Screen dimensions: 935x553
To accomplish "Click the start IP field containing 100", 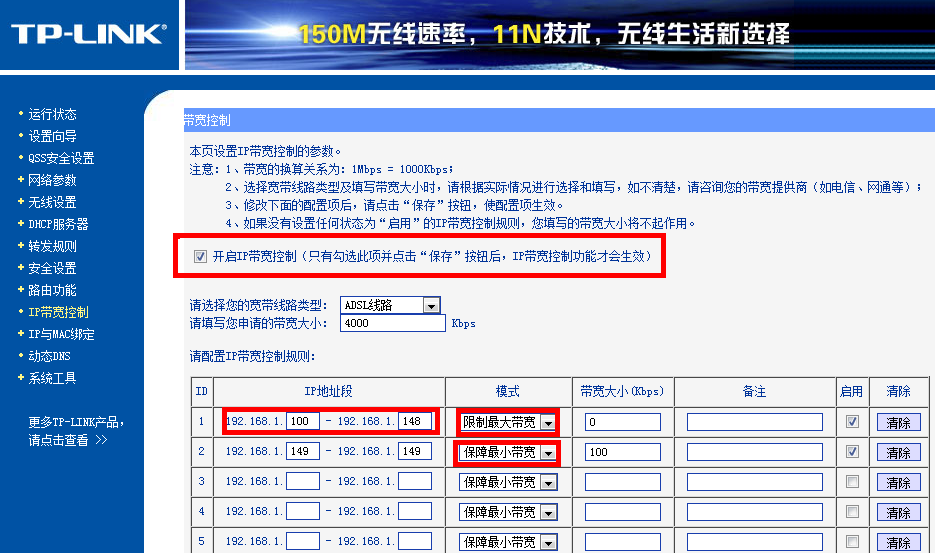I will pyautogui.click(x=302, y=421).
